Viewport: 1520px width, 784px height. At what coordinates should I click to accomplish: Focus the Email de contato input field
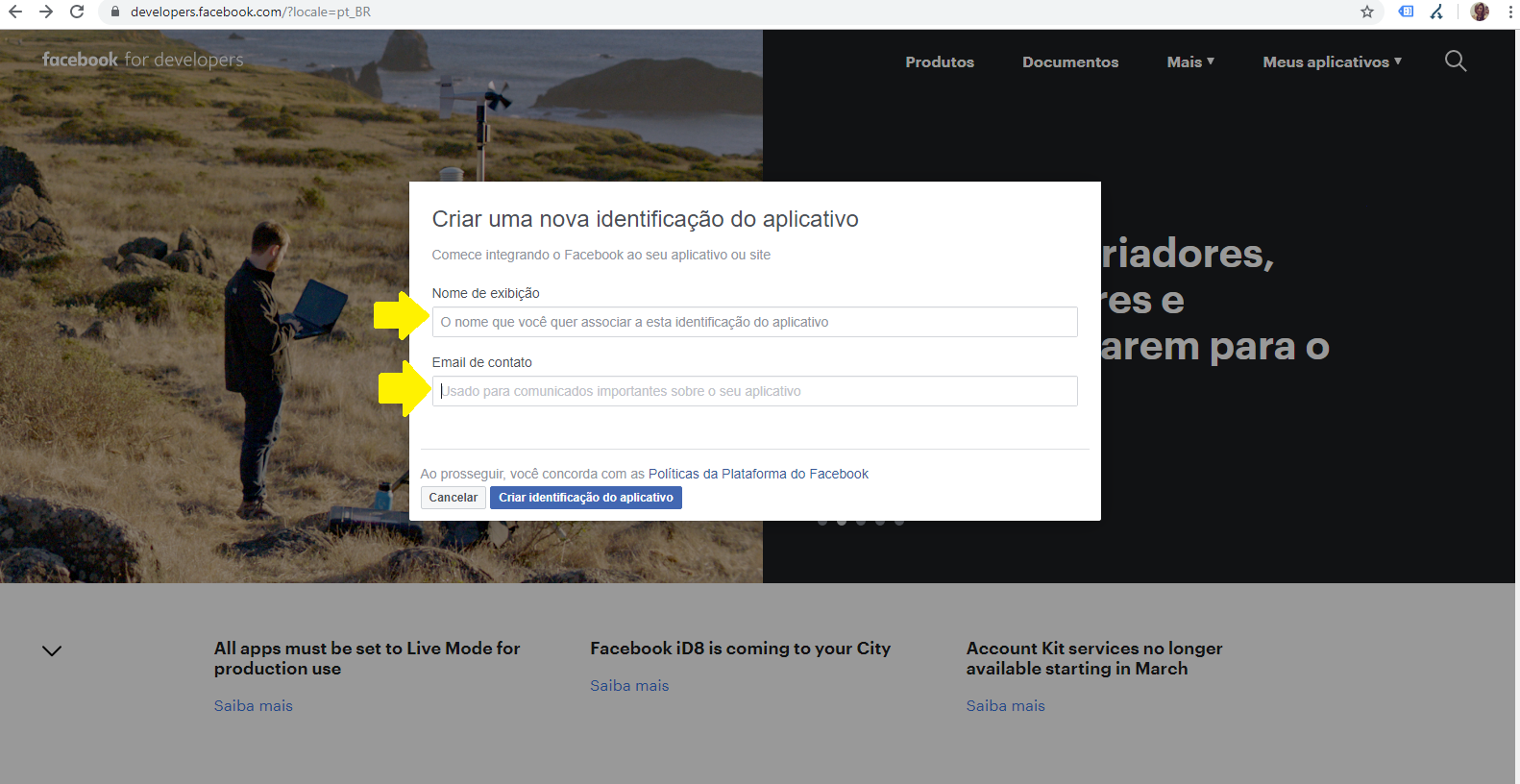[x=755, y=391]
